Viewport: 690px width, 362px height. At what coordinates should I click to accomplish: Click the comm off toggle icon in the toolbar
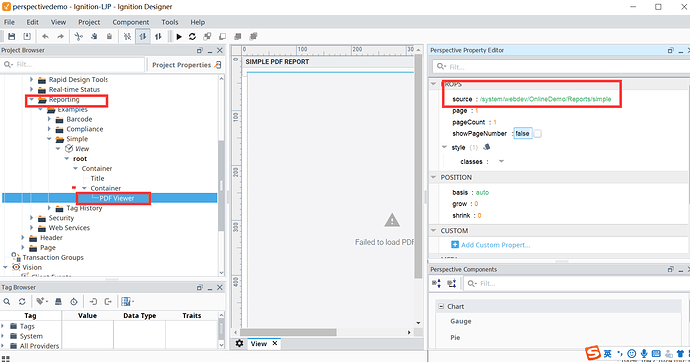pos(127,37)
